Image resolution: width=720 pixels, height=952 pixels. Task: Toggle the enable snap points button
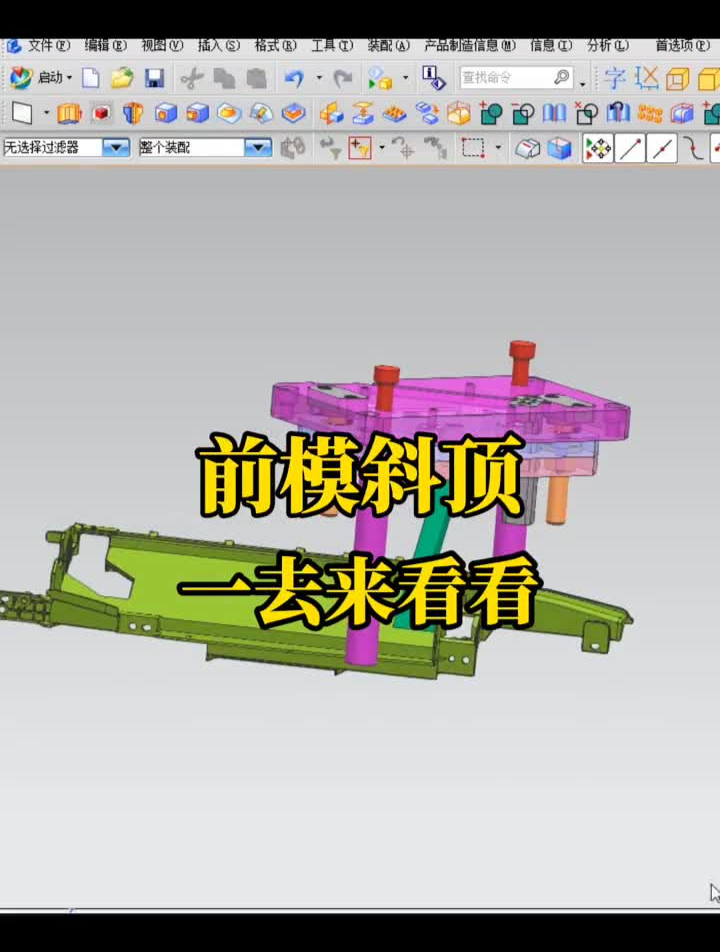tap(598, 149)
